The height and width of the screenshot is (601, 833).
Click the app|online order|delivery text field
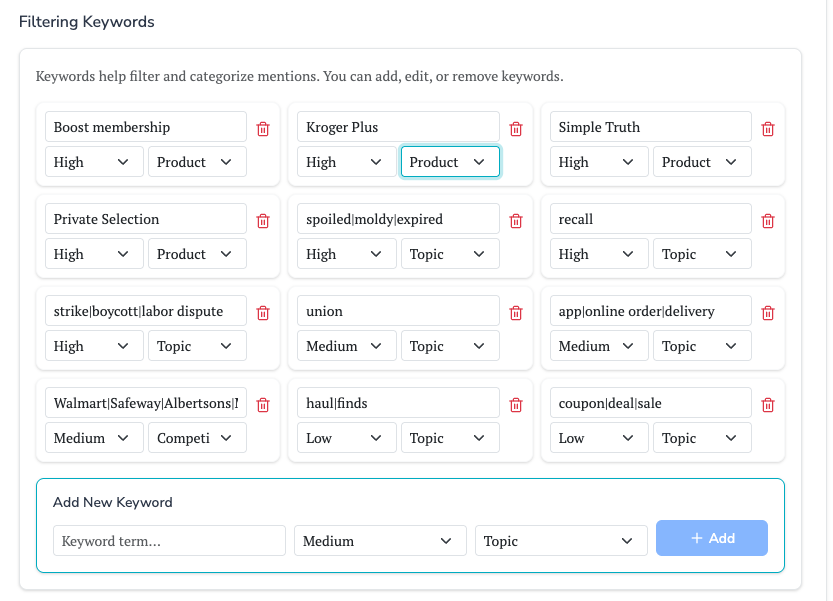tap(651, 311)
